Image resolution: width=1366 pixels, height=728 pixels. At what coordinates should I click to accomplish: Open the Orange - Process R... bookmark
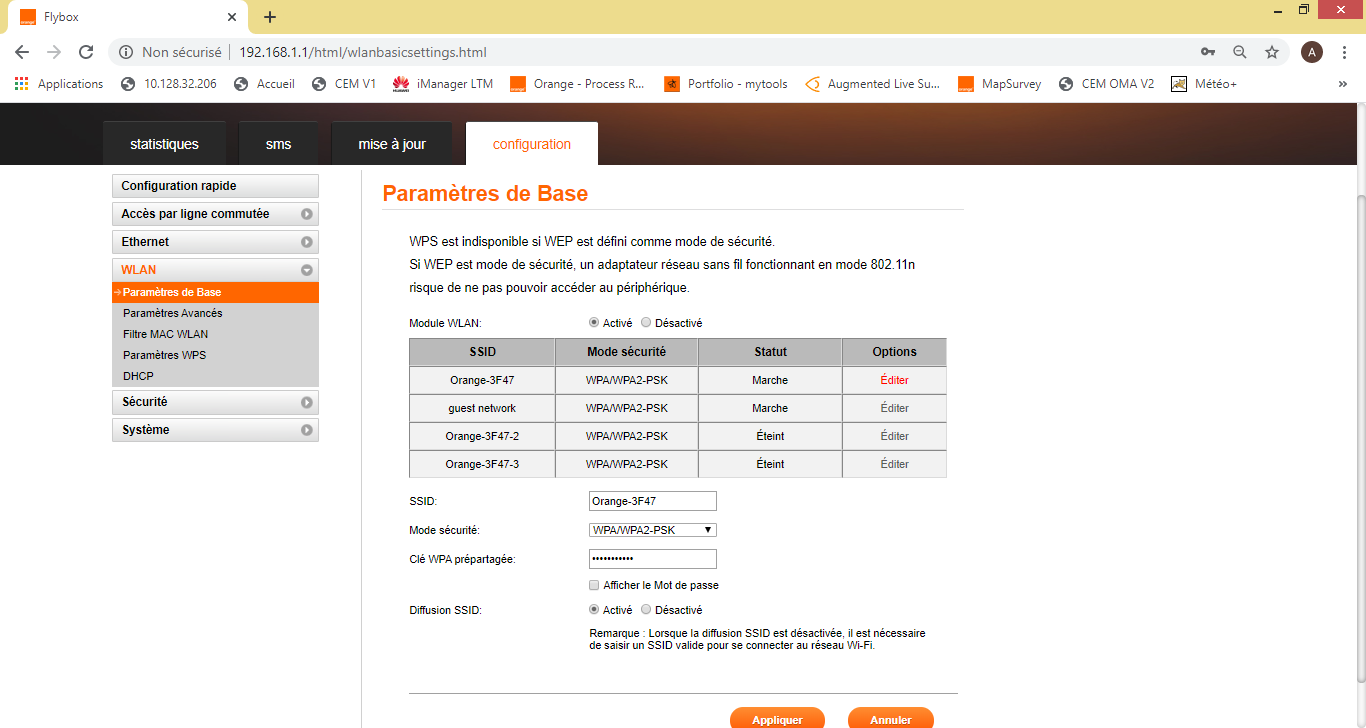(577, 84)
